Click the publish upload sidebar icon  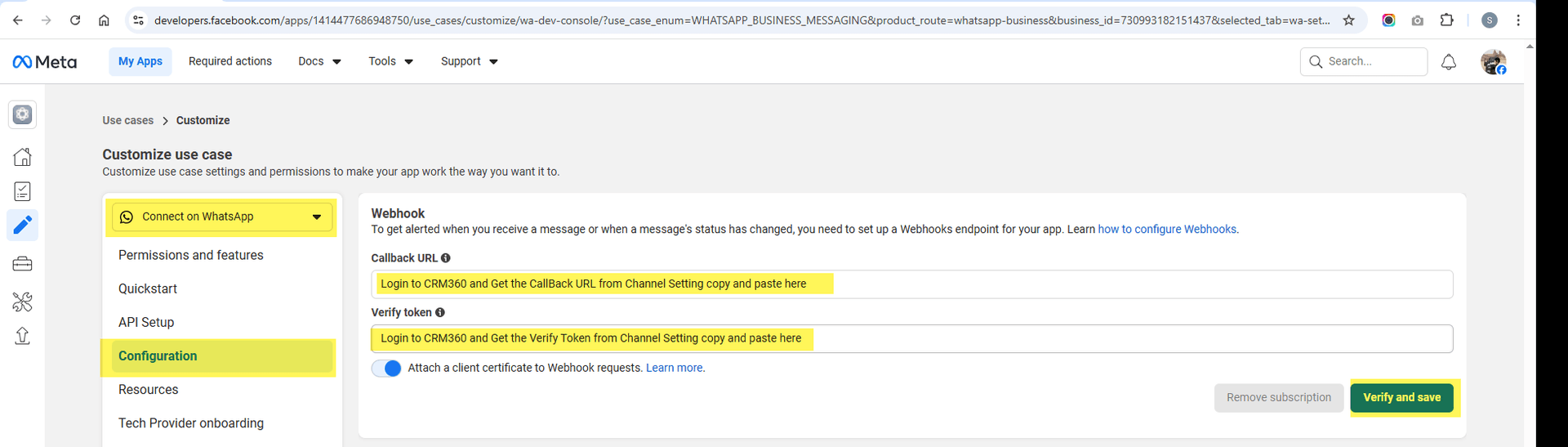coord(23,336)
